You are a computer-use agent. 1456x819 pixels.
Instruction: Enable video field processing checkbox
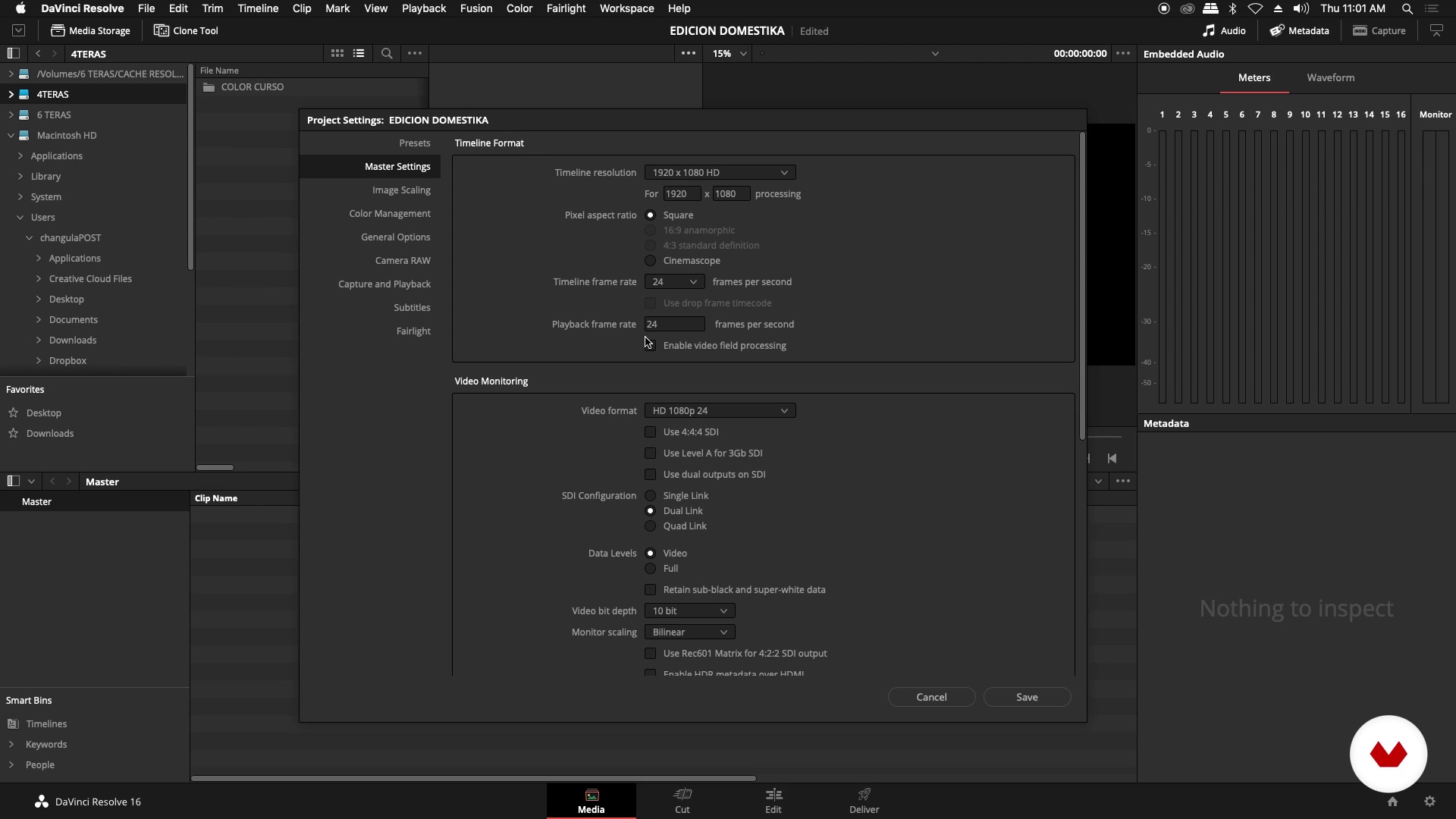tap(650, 346)
